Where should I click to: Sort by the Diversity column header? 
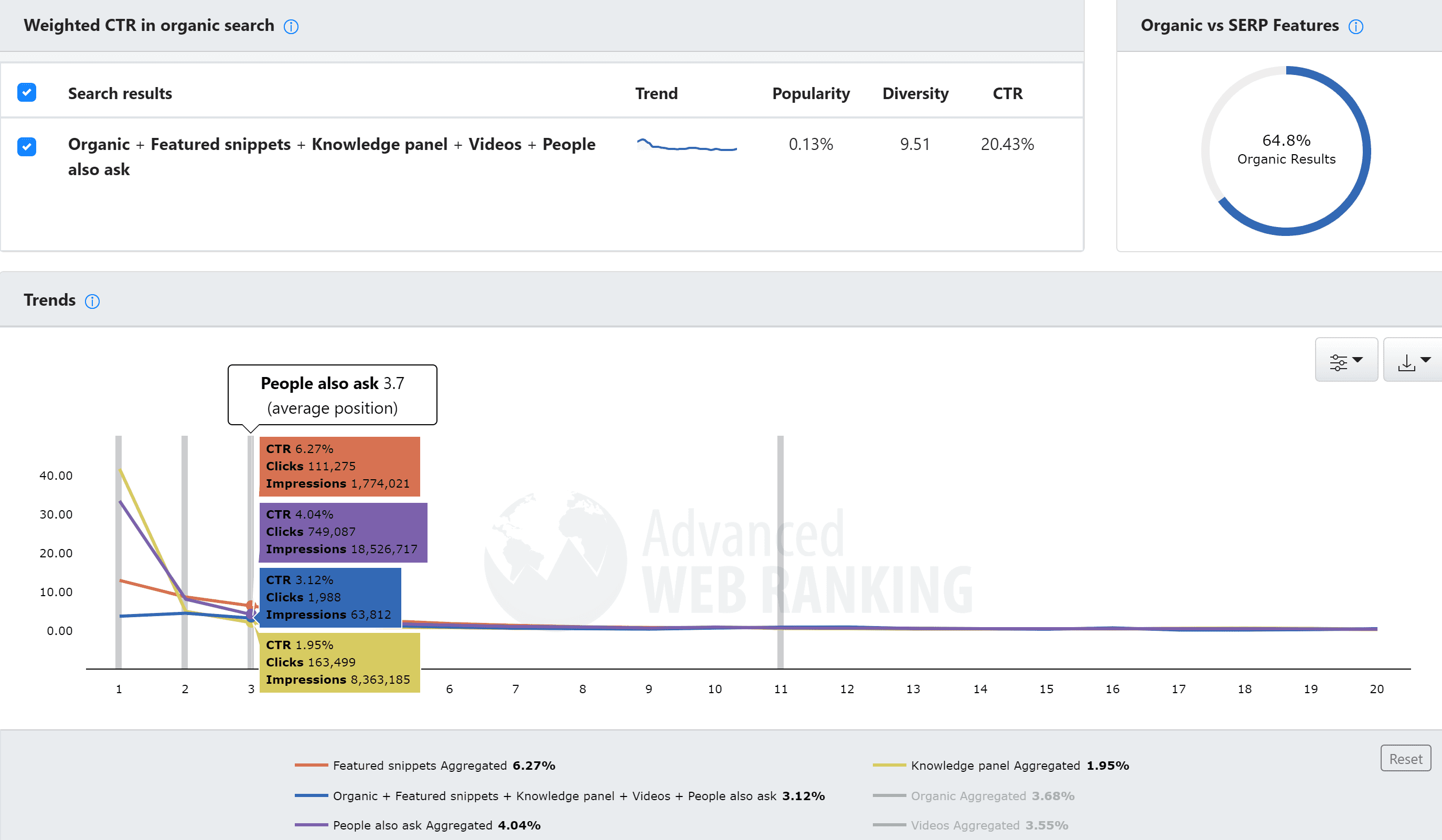(x=915, y=94)
